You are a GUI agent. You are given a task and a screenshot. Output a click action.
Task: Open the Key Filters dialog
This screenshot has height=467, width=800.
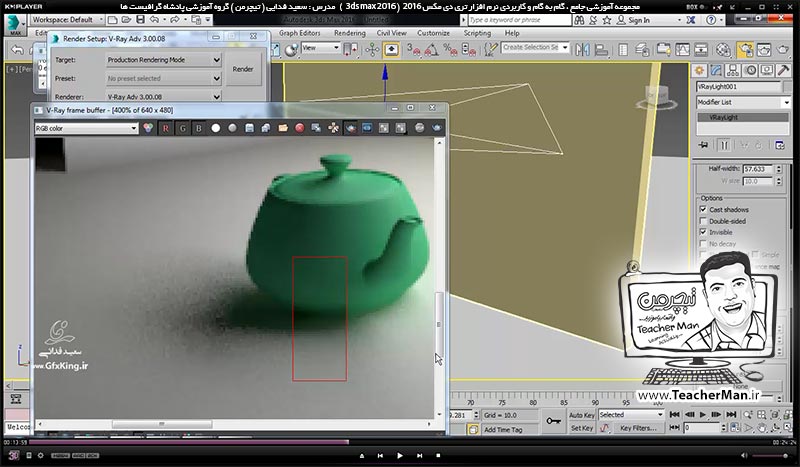pos(638,428)
